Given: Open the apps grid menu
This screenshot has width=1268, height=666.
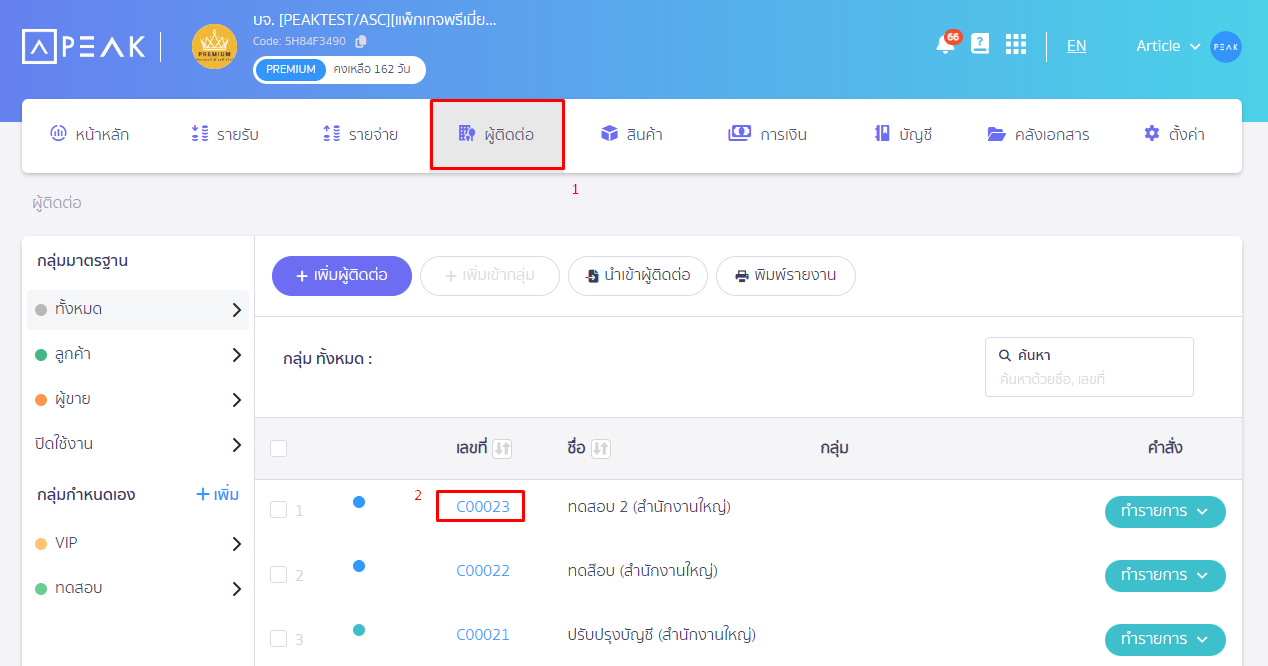Looking at the screenshot, I should pyautogui.click(x=1016, y=45).
